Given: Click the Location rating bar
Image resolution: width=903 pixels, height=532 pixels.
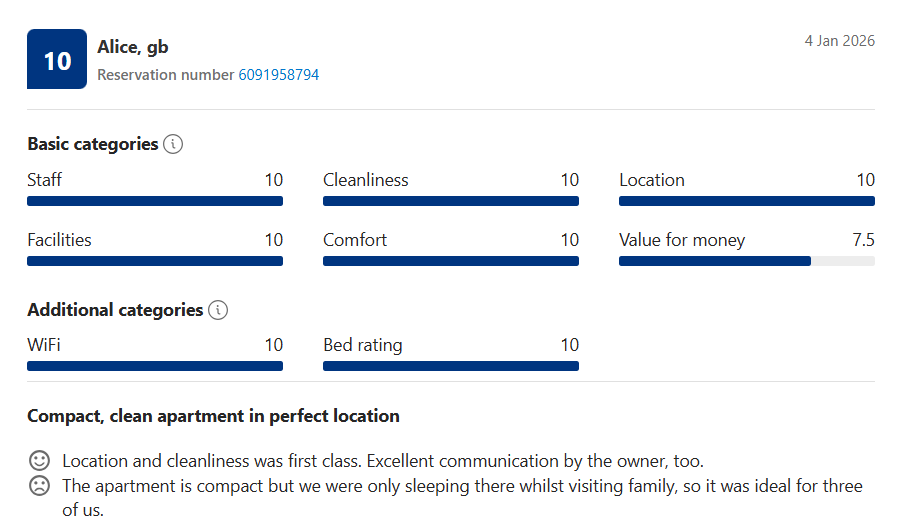Looking at the screenshot, I should pos(747,201).
